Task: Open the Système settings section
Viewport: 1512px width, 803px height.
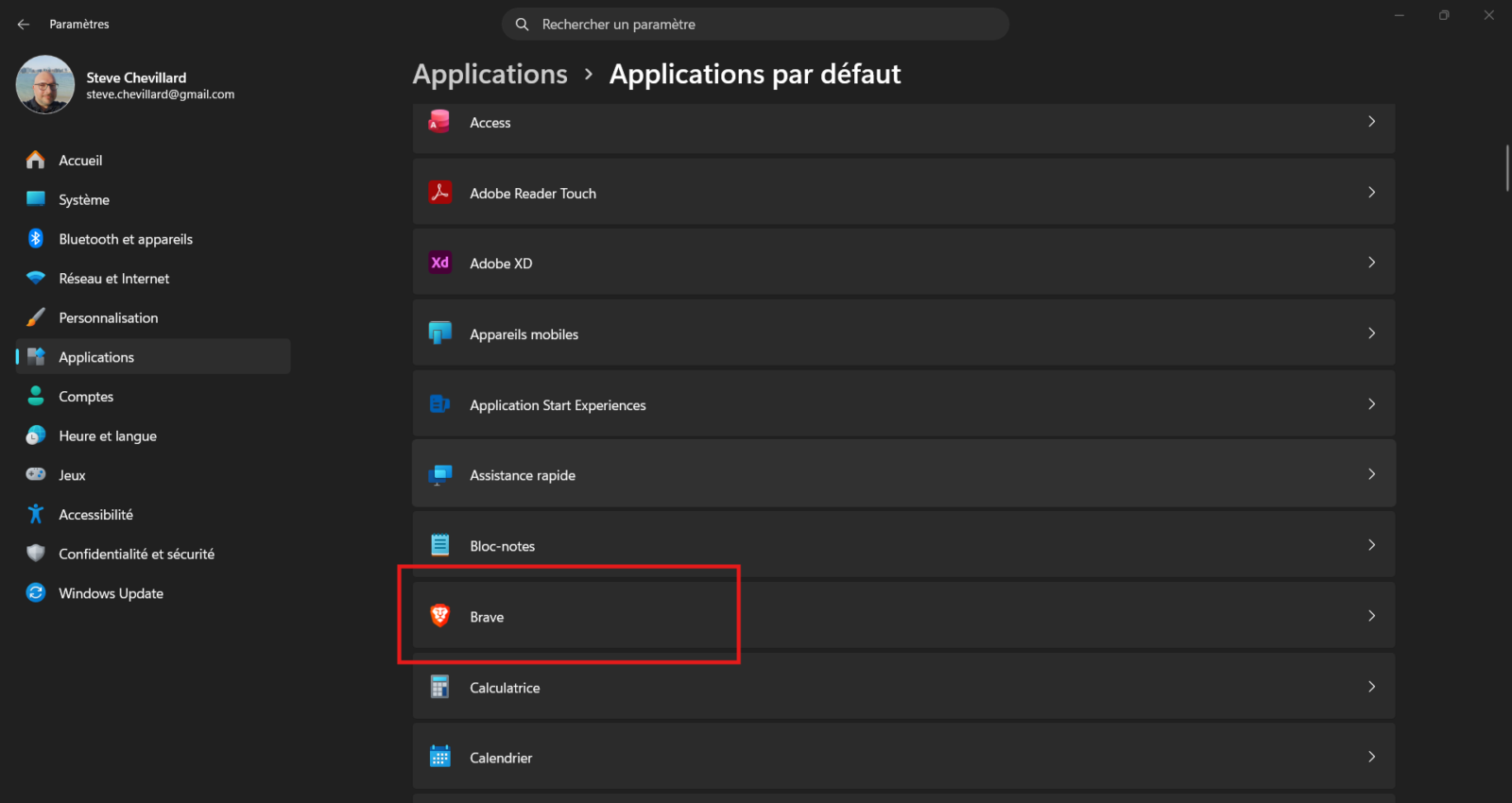Action: click(x=153, y=199)
